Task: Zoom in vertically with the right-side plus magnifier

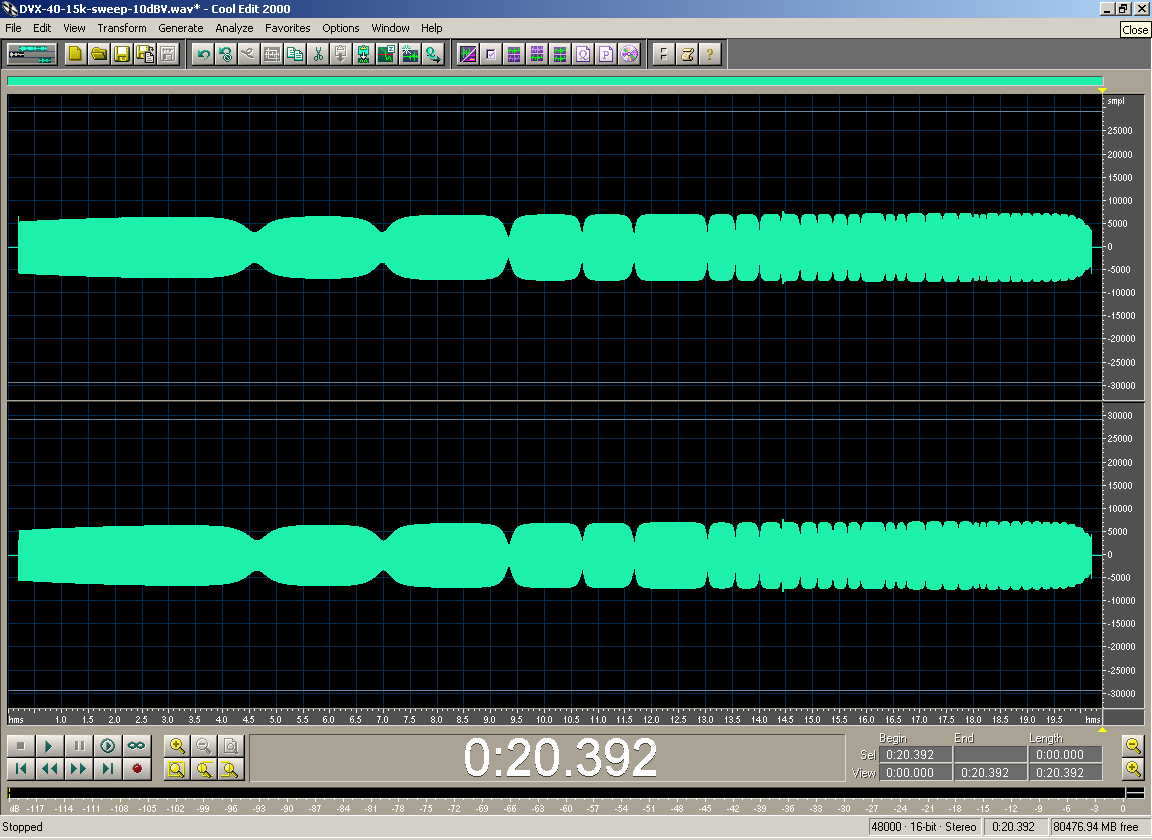Action: click(1134, 769)
